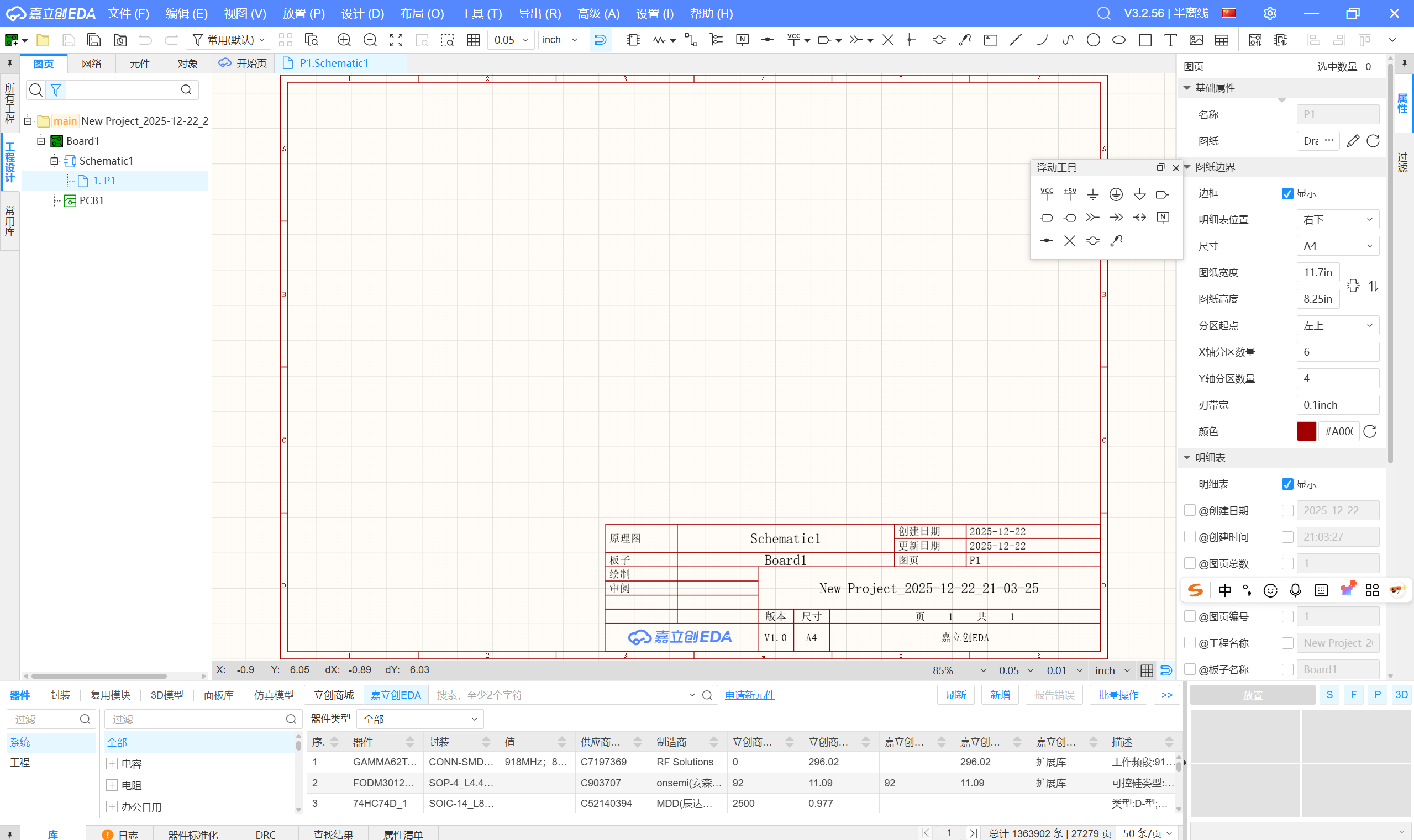The height and width of the screenshot is (840, 1414).
Task: Collapse the 基础属性 section
Action: click(x=1187, y=88)
